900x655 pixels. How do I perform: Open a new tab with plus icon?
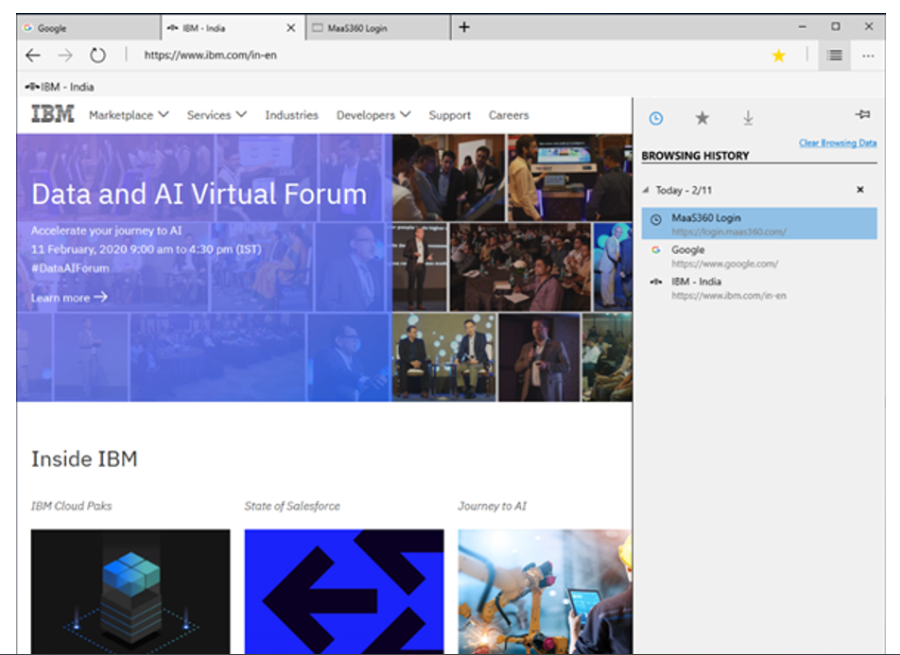(x=464, y=27)
